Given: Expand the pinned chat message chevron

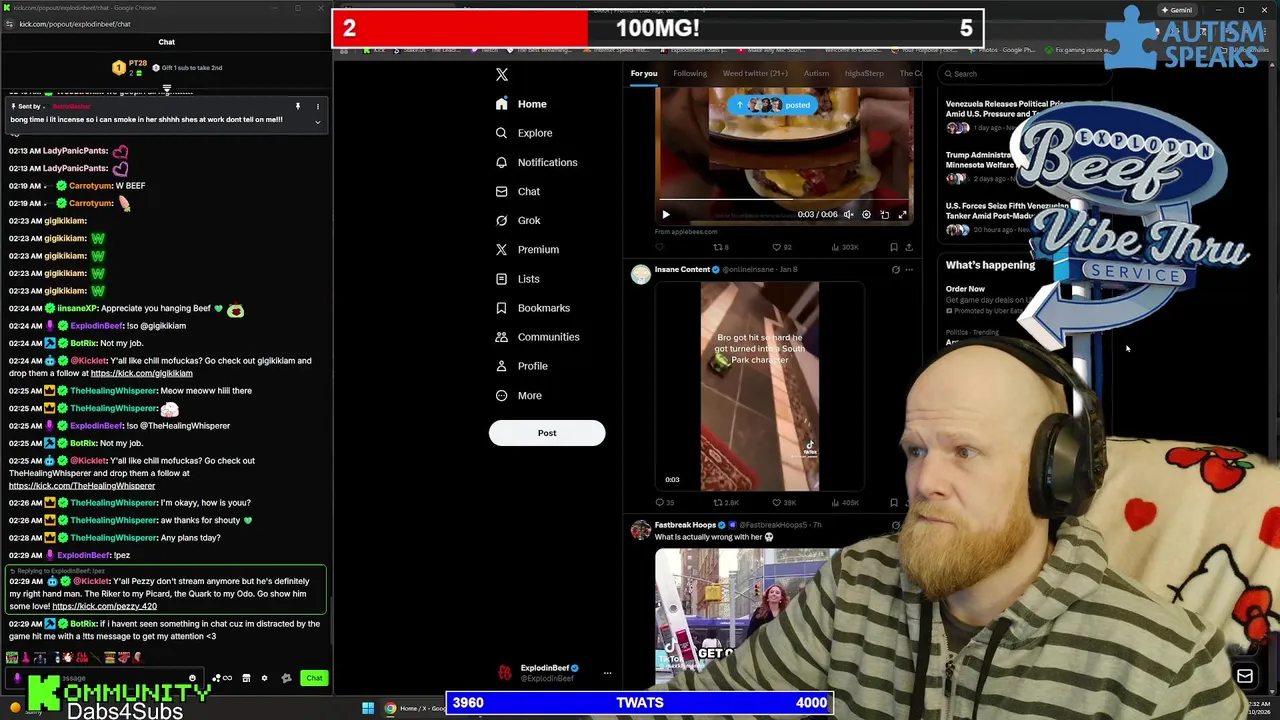Looking at the screenshot, I should (x=317, y=122).
